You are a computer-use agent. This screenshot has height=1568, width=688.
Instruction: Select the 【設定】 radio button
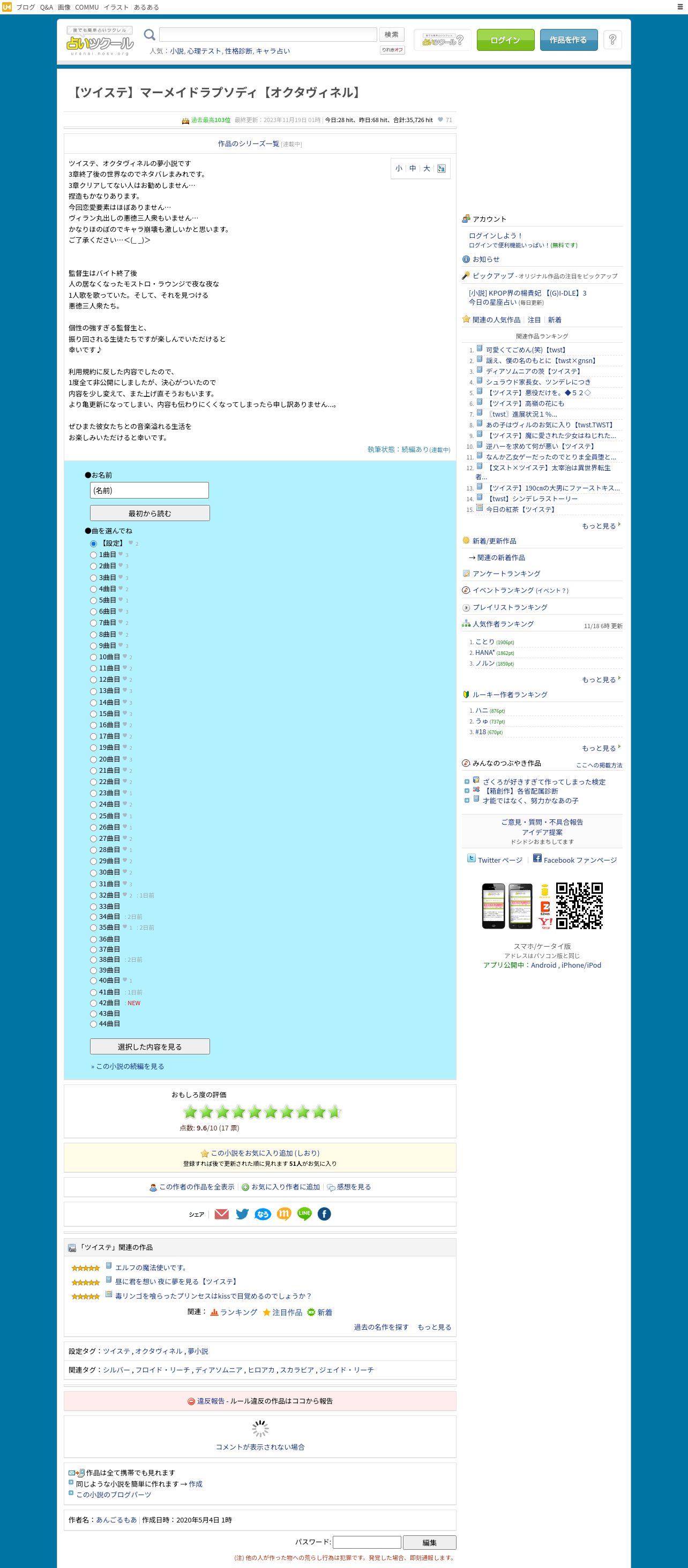pyautogui.click(x=93, y=544)
